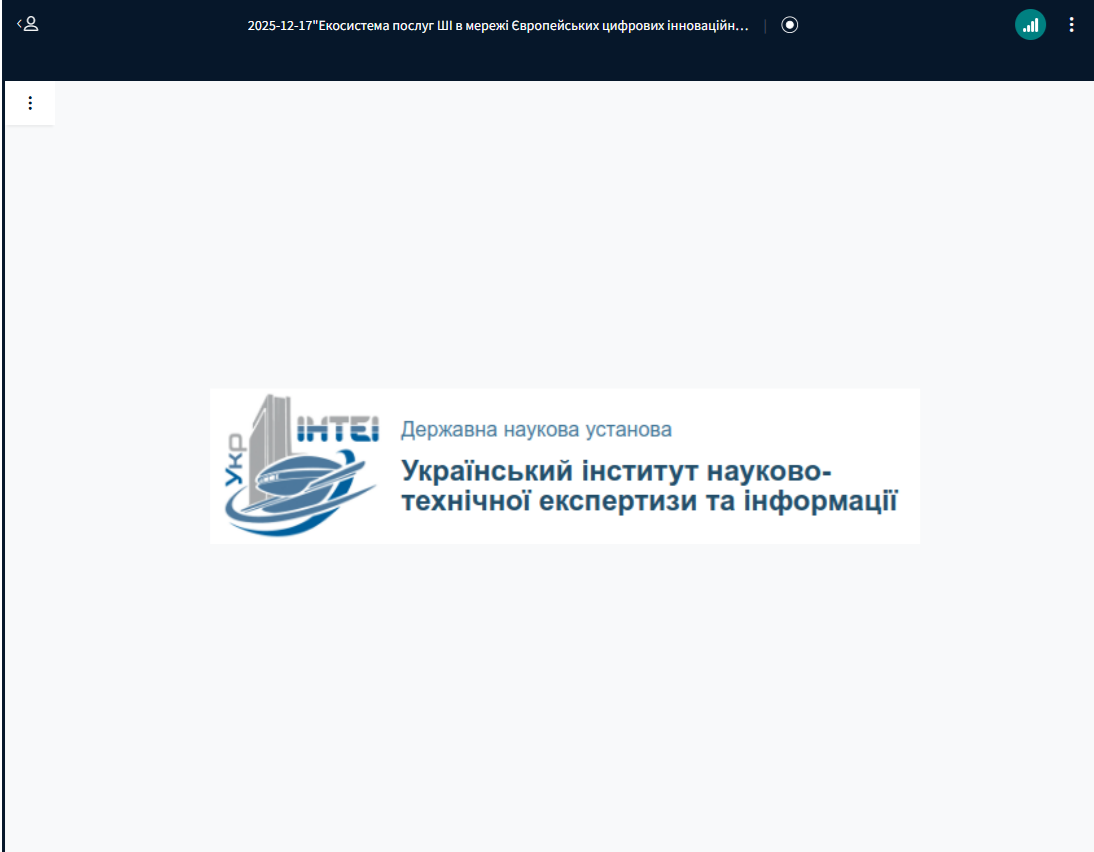Click the truncated ellipsis ending the session title
1094x852 pixels.
742,26
